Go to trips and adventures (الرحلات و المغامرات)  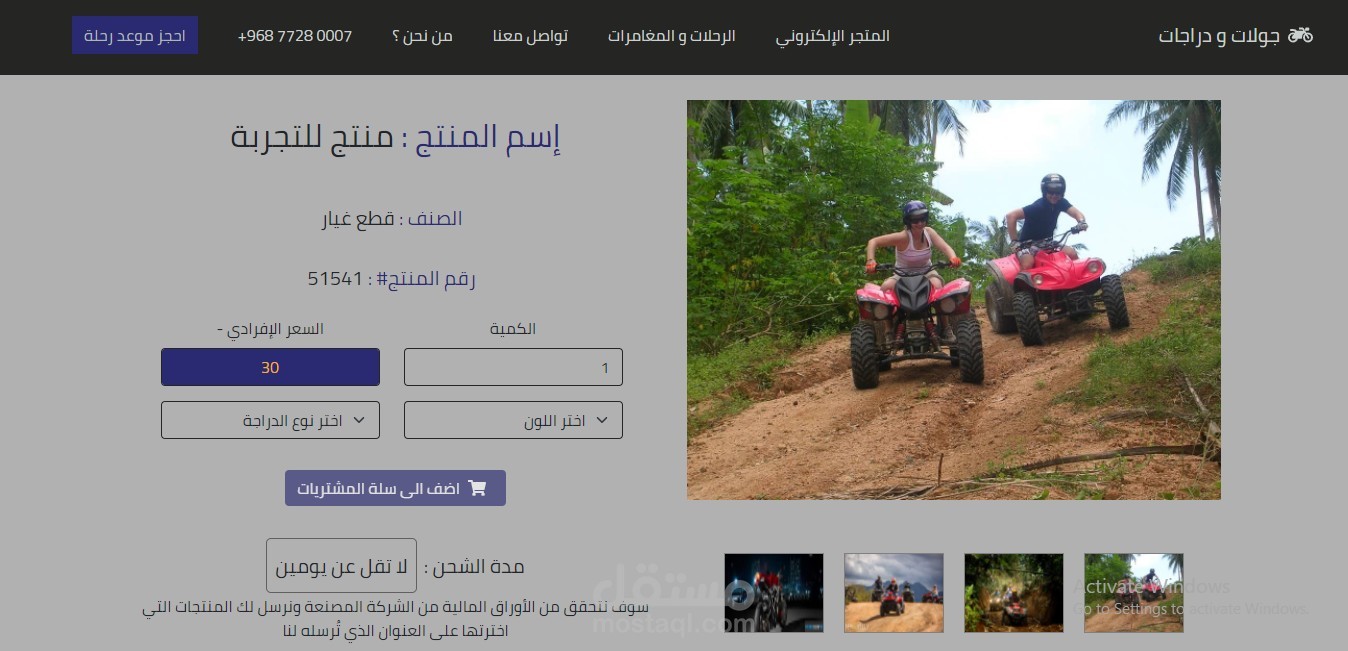[672, 36]
